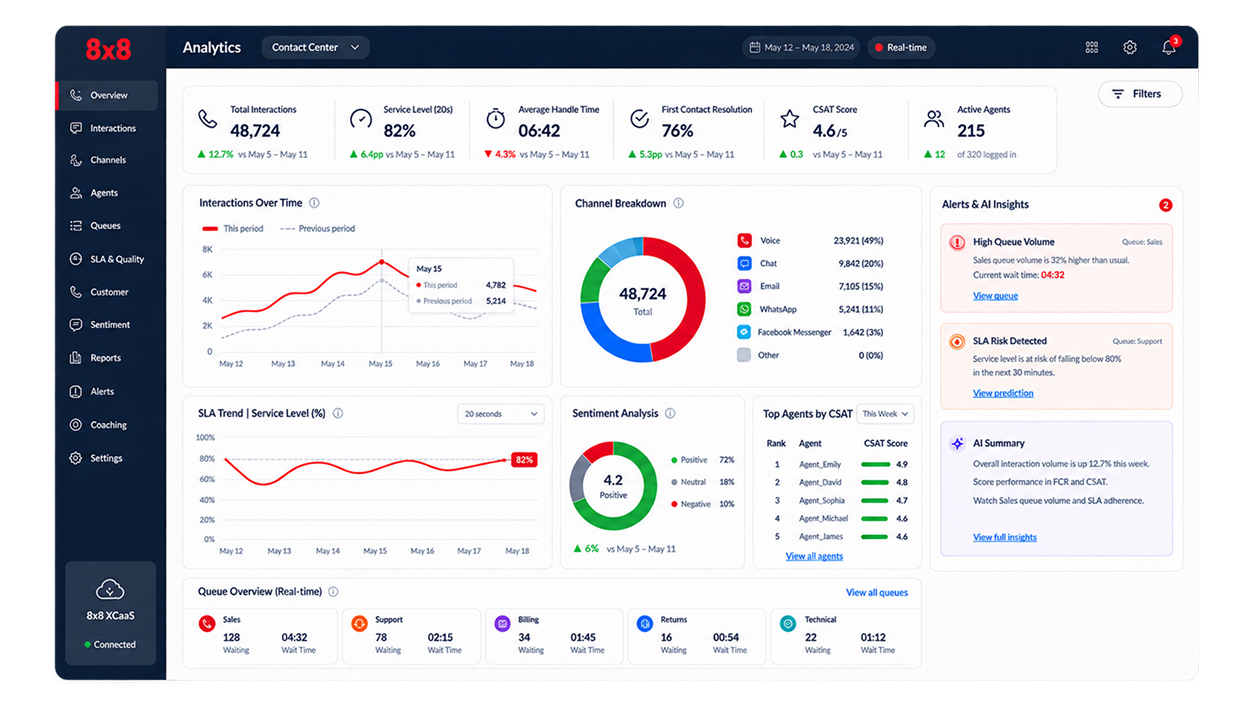Toggle the Previous period legend series

click(x=317, y=228)
